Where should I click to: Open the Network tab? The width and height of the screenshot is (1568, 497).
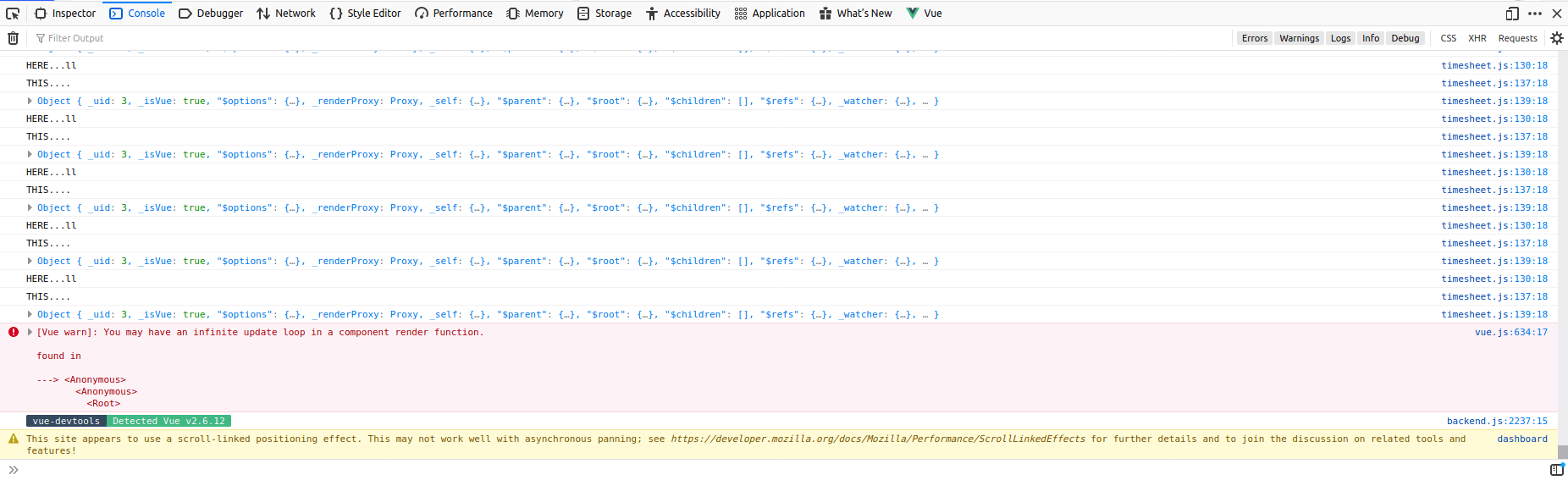tap(286, 14)
